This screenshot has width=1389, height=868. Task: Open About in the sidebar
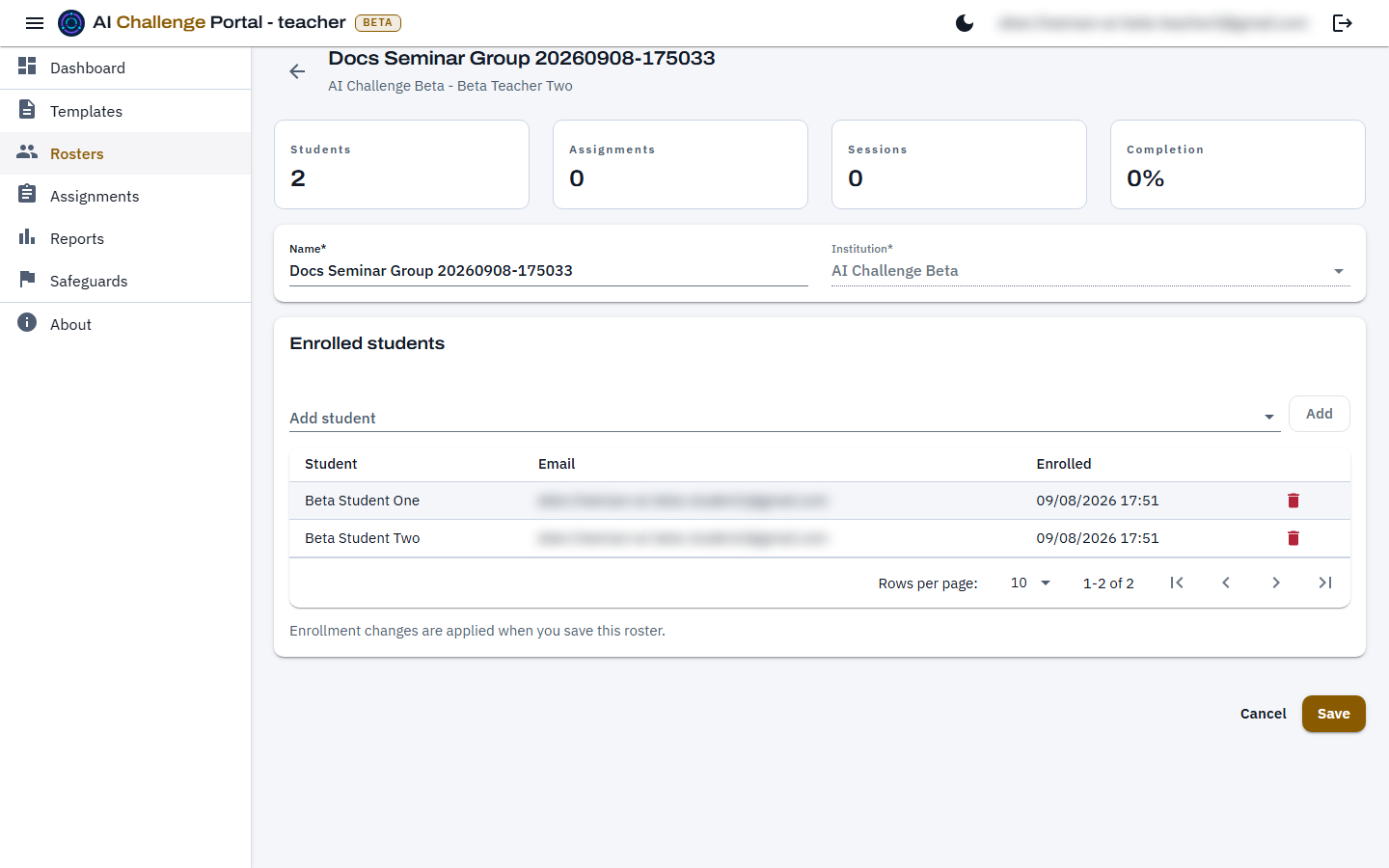[125, 324]
